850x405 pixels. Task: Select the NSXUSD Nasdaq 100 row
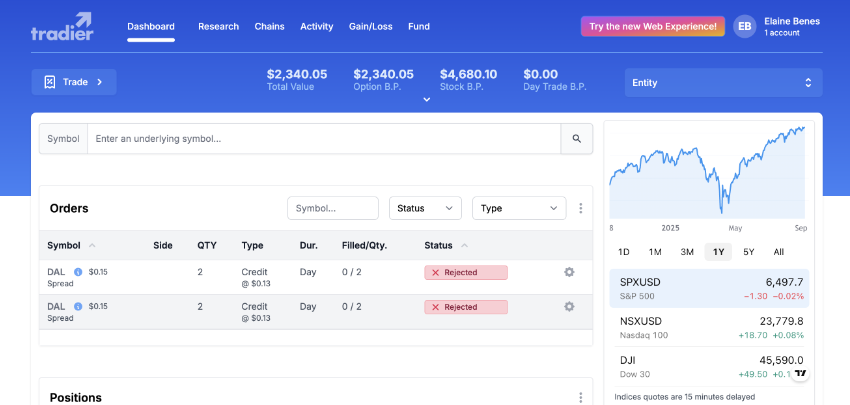pyautogui.click(x=709, y=327)
